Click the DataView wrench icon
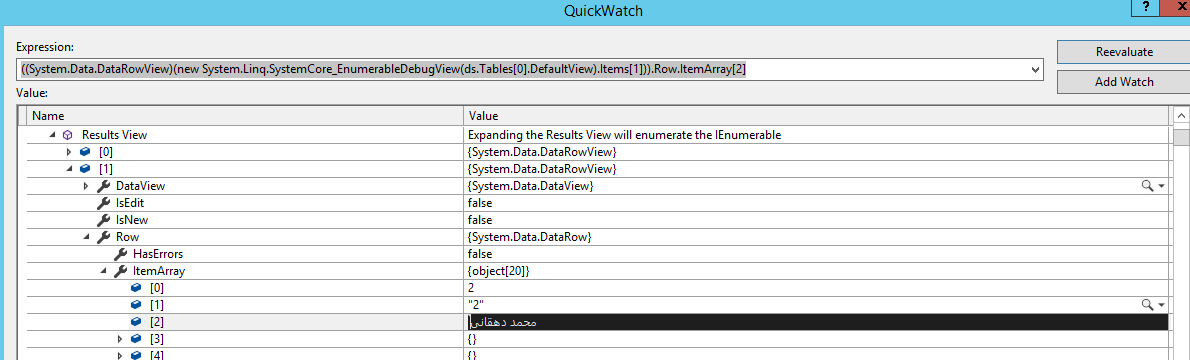Screen dimensions: 1190x360 (102, 186)
